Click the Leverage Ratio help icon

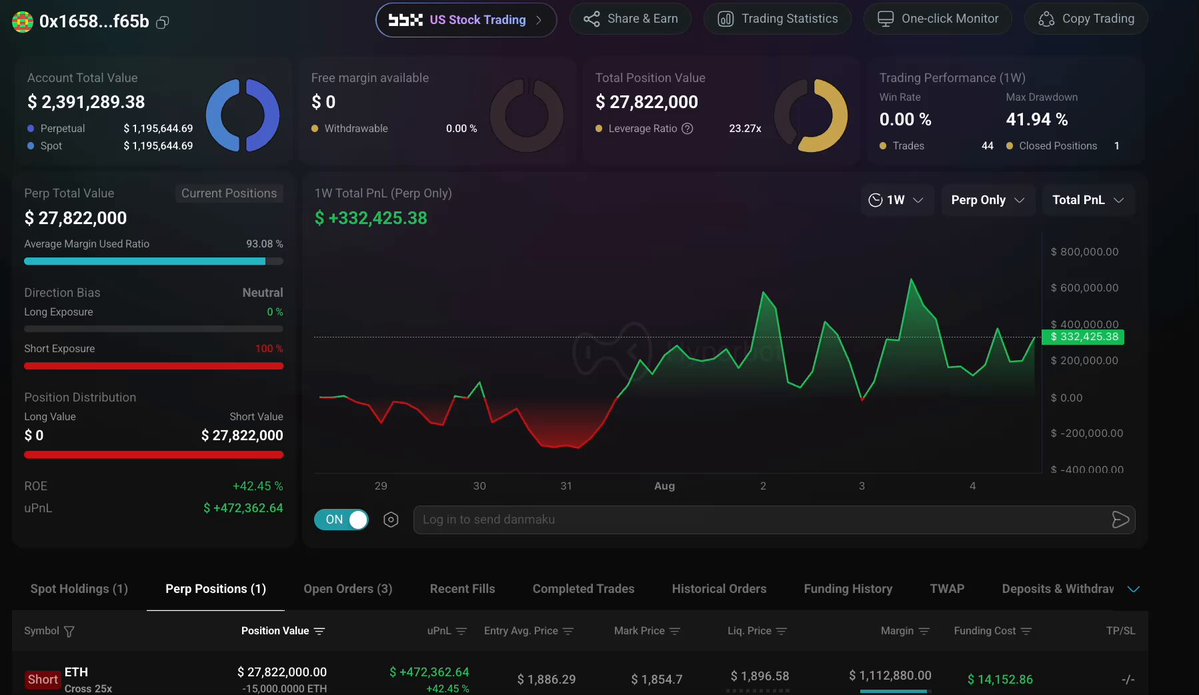[x=687, y=128]
